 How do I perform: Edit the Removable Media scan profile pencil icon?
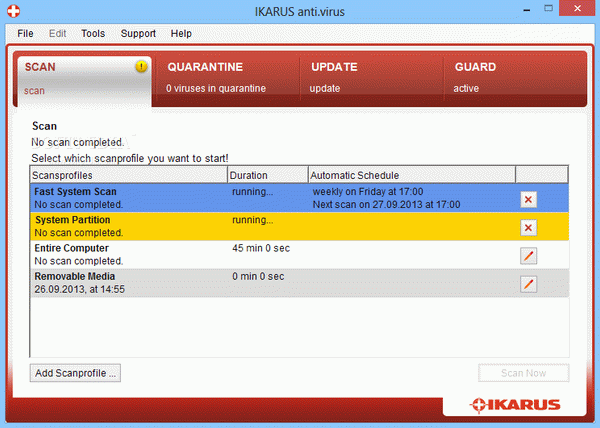click(528, 284)
